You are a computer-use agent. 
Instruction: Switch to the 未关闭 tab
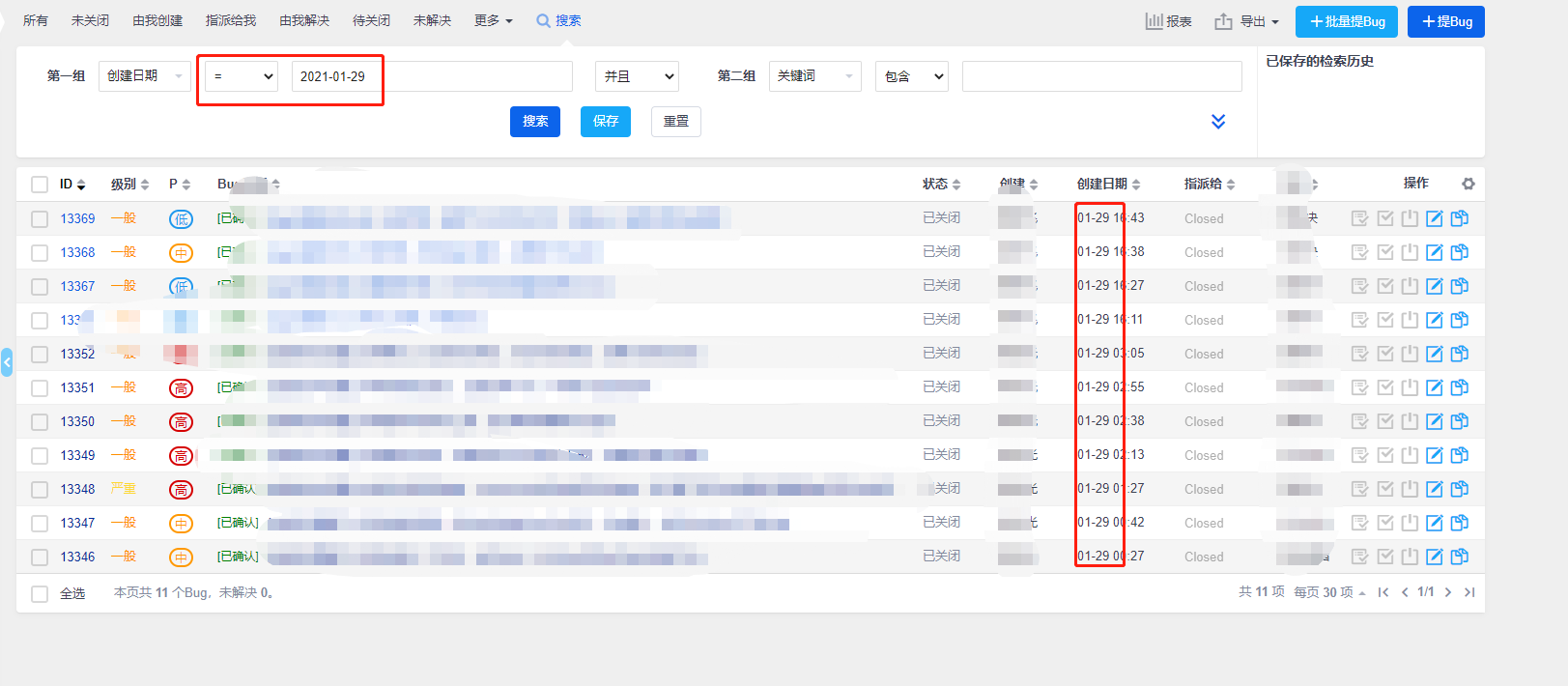click(90, 20)
